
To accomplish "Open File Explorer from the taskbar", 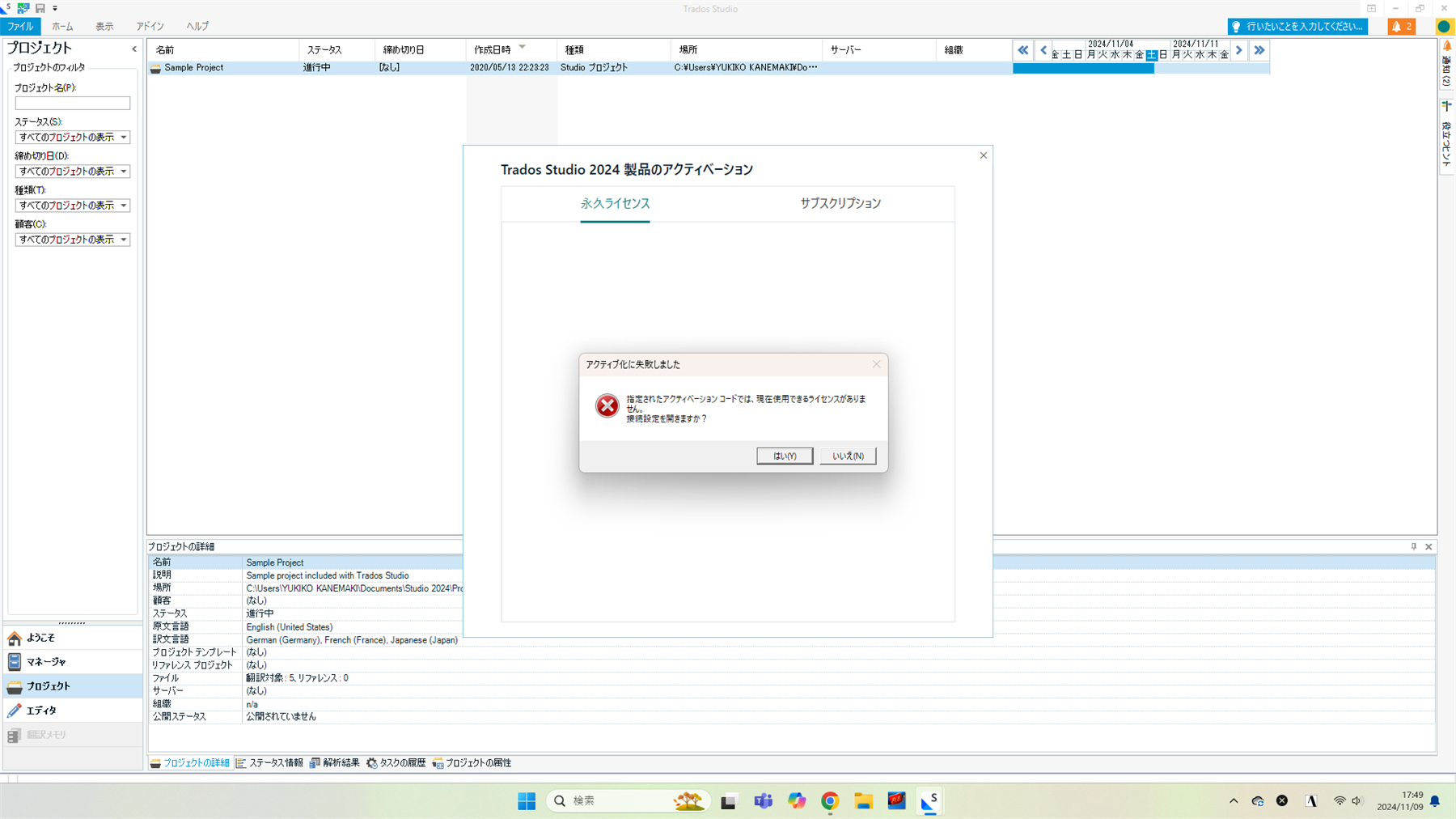I will (863, 801).
